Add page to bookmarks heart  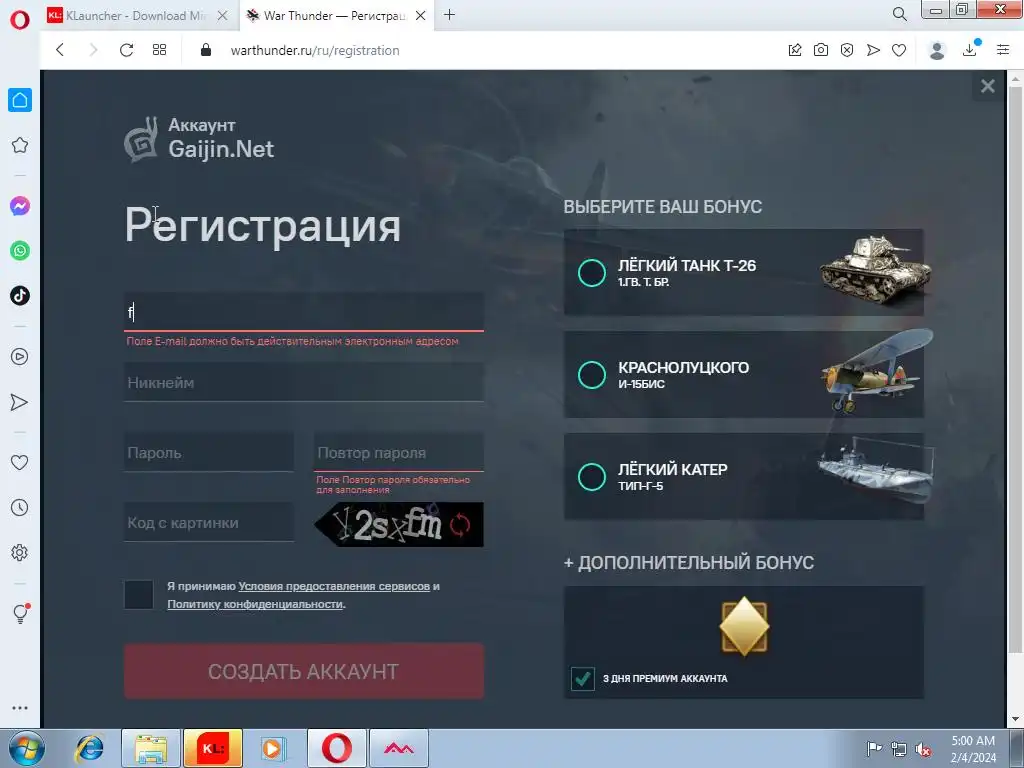click(x=899, y=50)
